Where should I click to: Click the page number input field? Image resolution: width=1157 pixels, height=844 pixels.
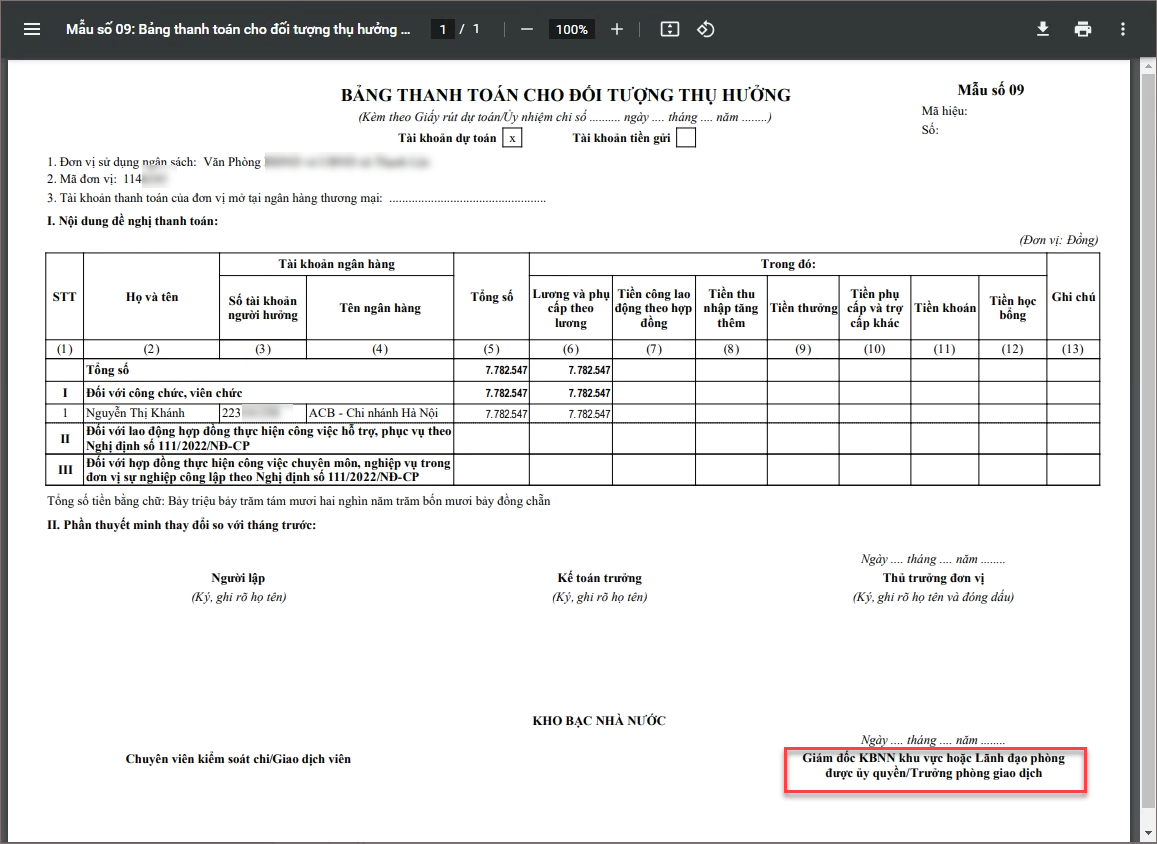point(442,30)
